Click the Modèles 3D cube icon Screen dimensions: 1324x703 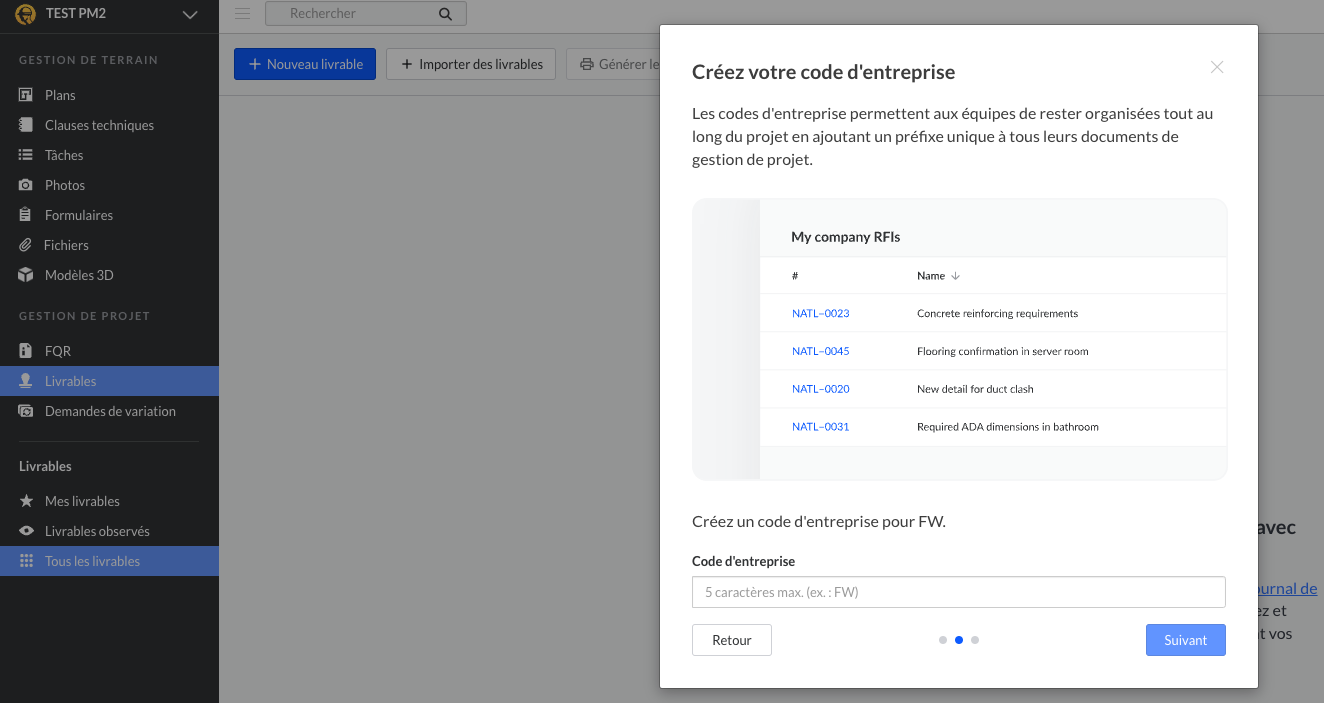(26, 275)
